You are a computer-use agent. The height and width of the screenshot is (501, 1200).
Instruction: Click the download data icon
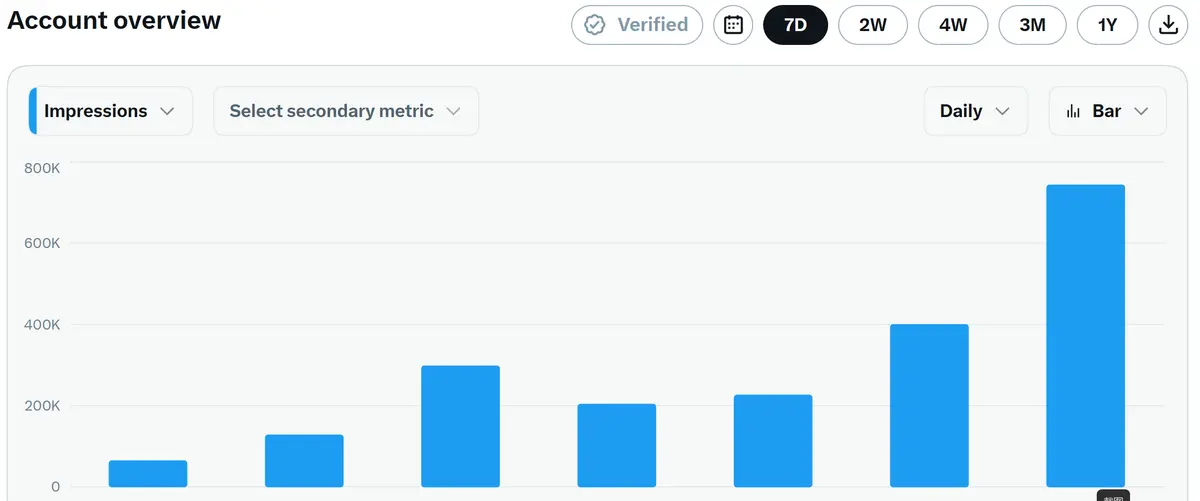pyautogui.click(x=1167, y=25)
